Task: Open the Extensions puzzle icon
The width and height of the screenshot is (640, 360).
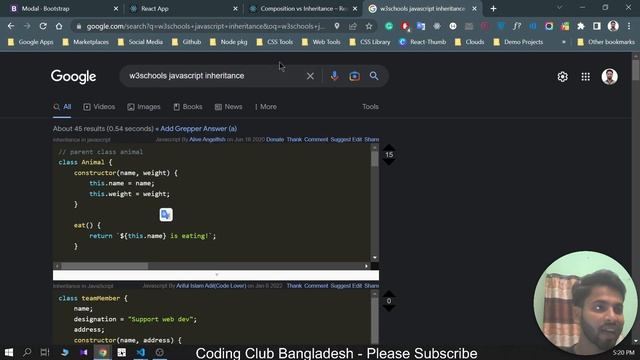Action: coord(581,26)
